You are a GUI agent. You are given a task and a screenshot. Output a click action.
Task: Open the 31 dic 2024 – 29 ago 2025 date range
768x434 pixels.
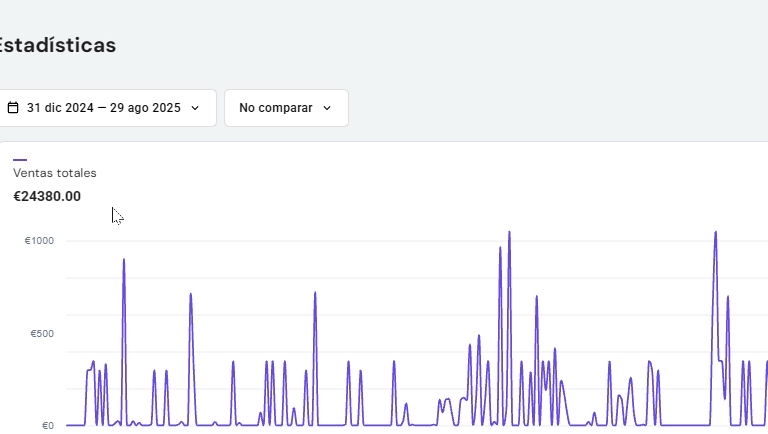(x=104, y=108)
